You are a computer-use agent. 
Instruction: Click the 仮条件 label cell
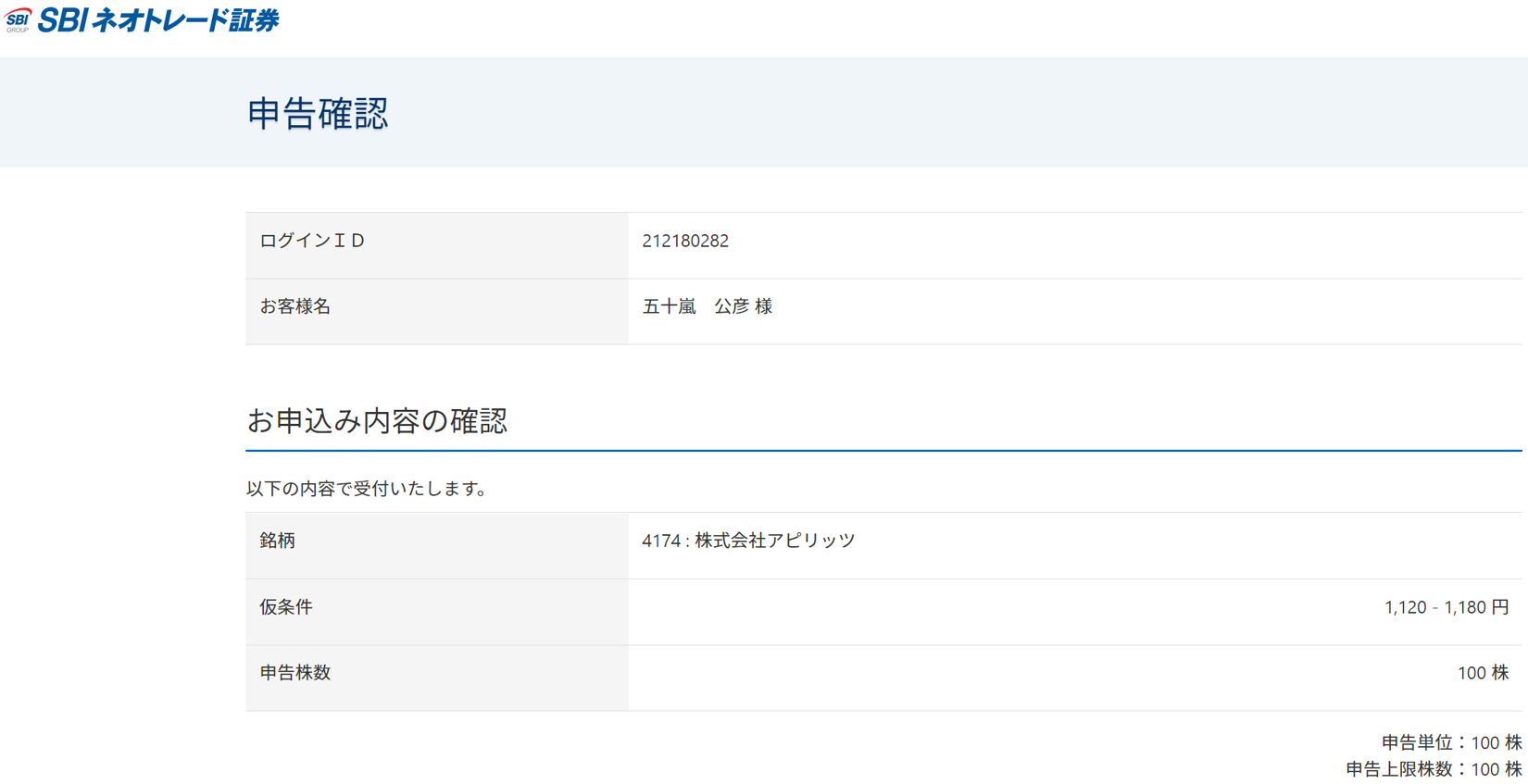pos(436,612)
